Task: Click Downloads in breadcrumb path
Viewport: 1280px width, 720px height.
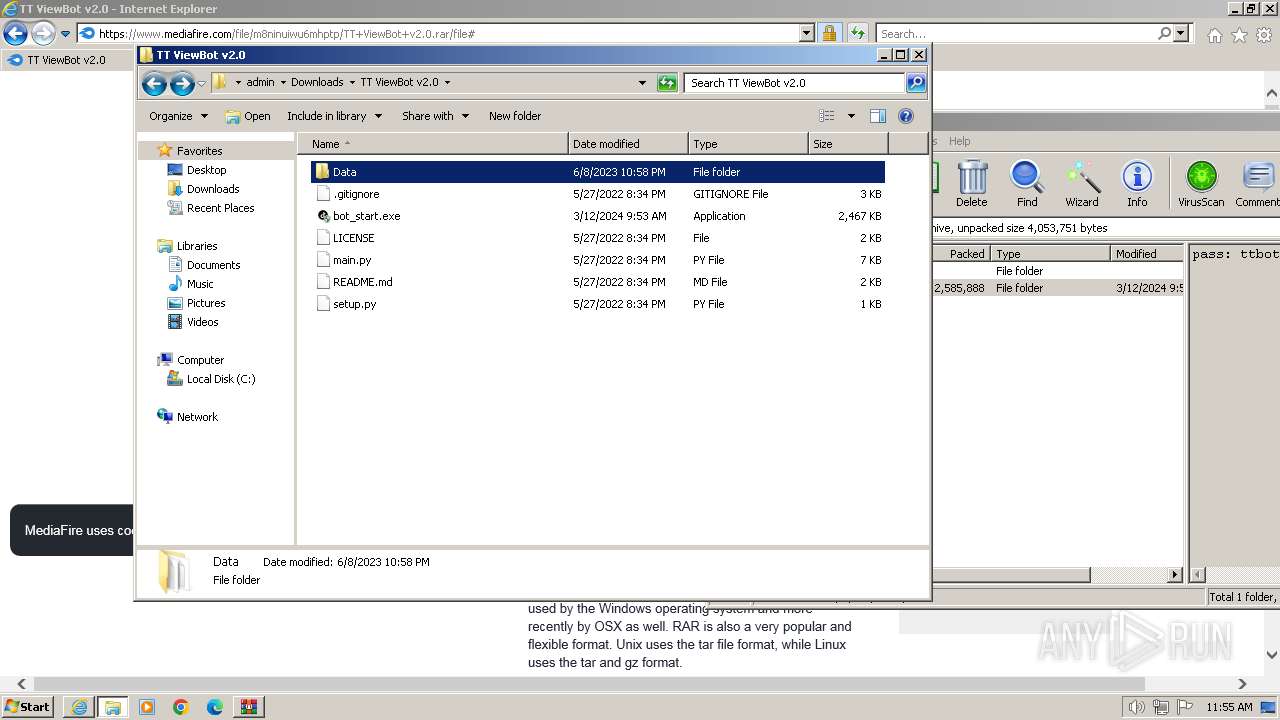Action: 317,83
